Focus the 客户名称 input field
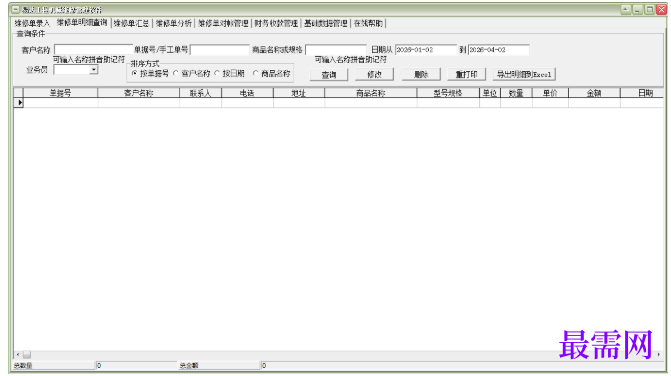The height and width of the screenshot is (376, 671). [93, 50]
